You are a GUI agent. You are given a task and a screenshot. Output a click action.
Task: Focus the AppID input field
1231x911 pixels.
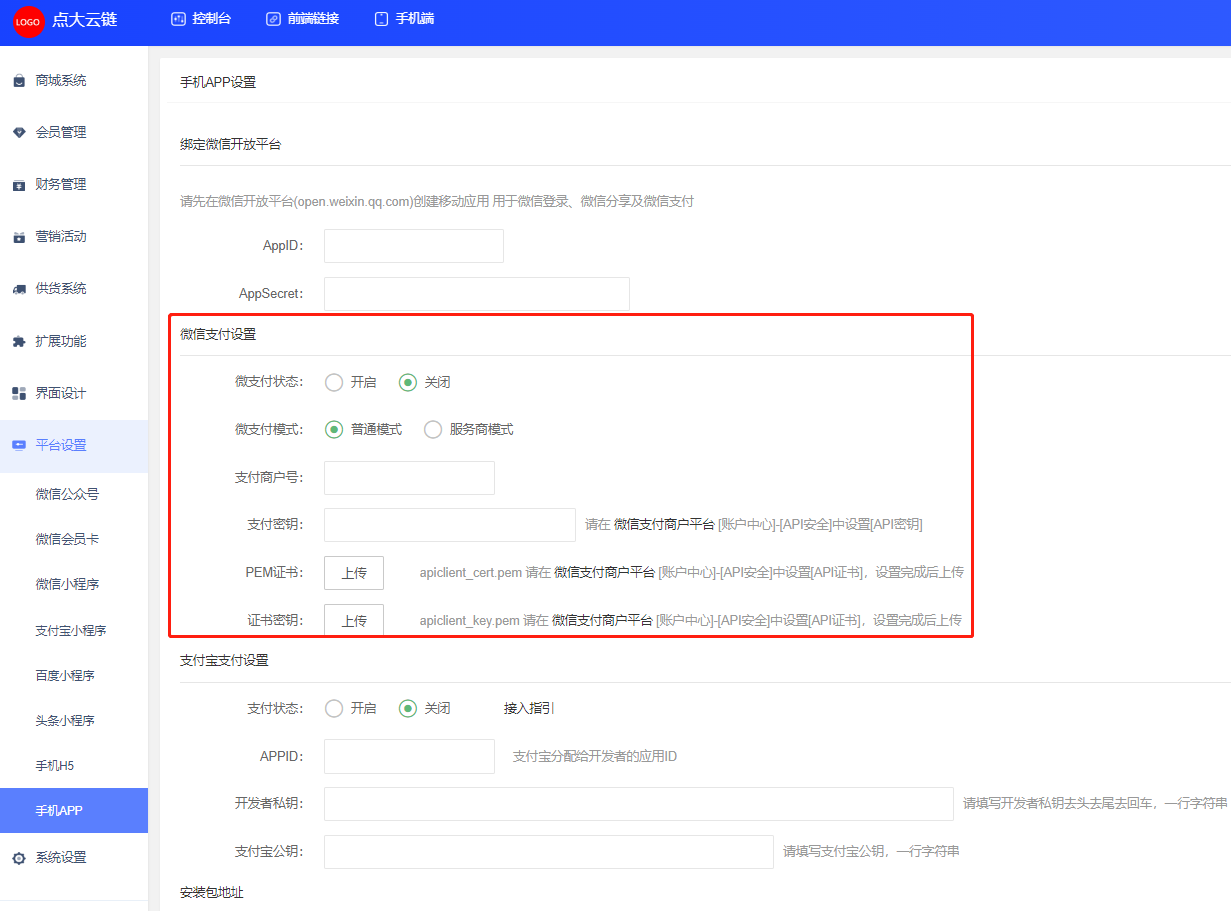pos(414,246)
